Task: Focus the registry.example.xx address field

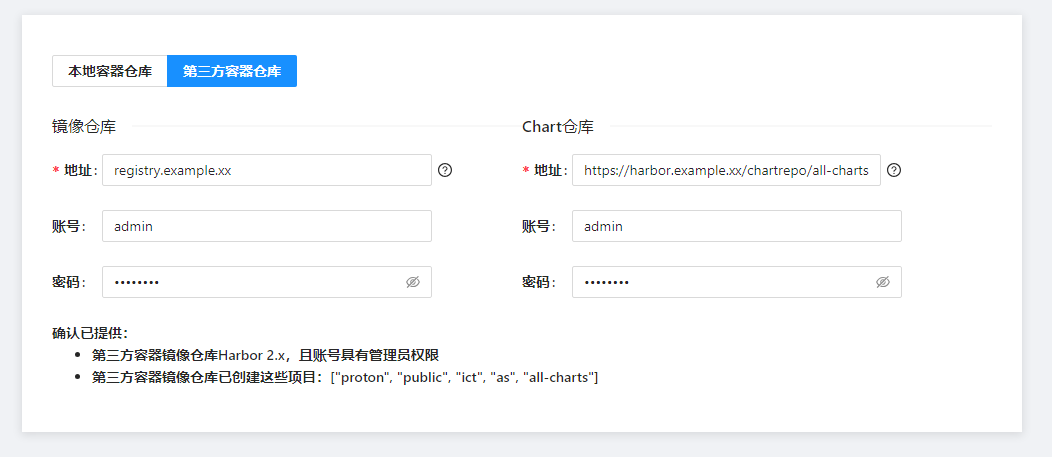Action: pyautogui.click(x=267, y=170)
